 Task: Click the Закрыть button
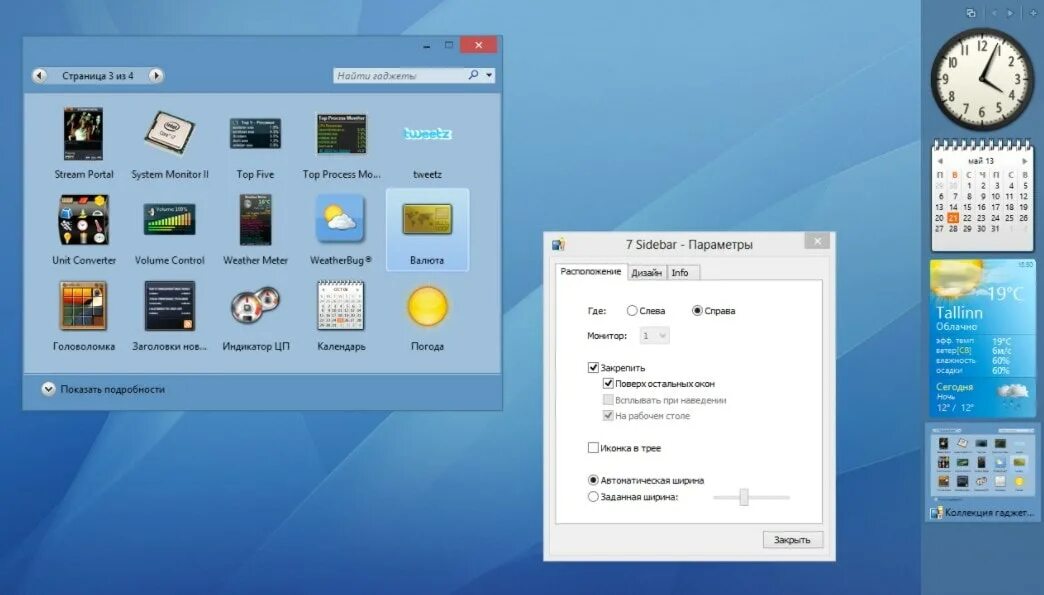point(792,540)
